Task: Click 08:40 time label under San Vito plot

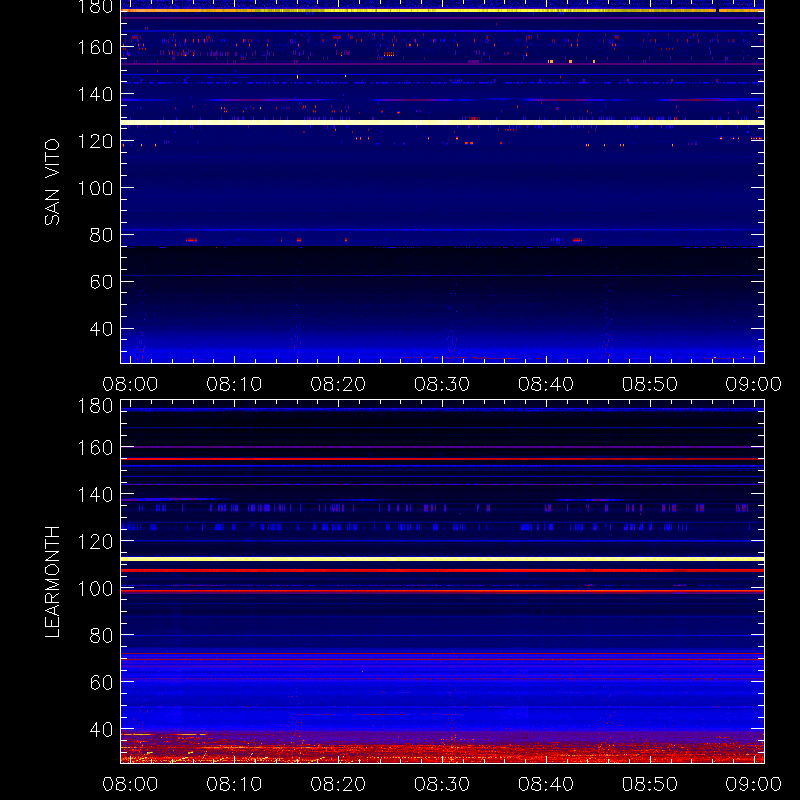Action: pyautogui.click(x=546, y=384)
